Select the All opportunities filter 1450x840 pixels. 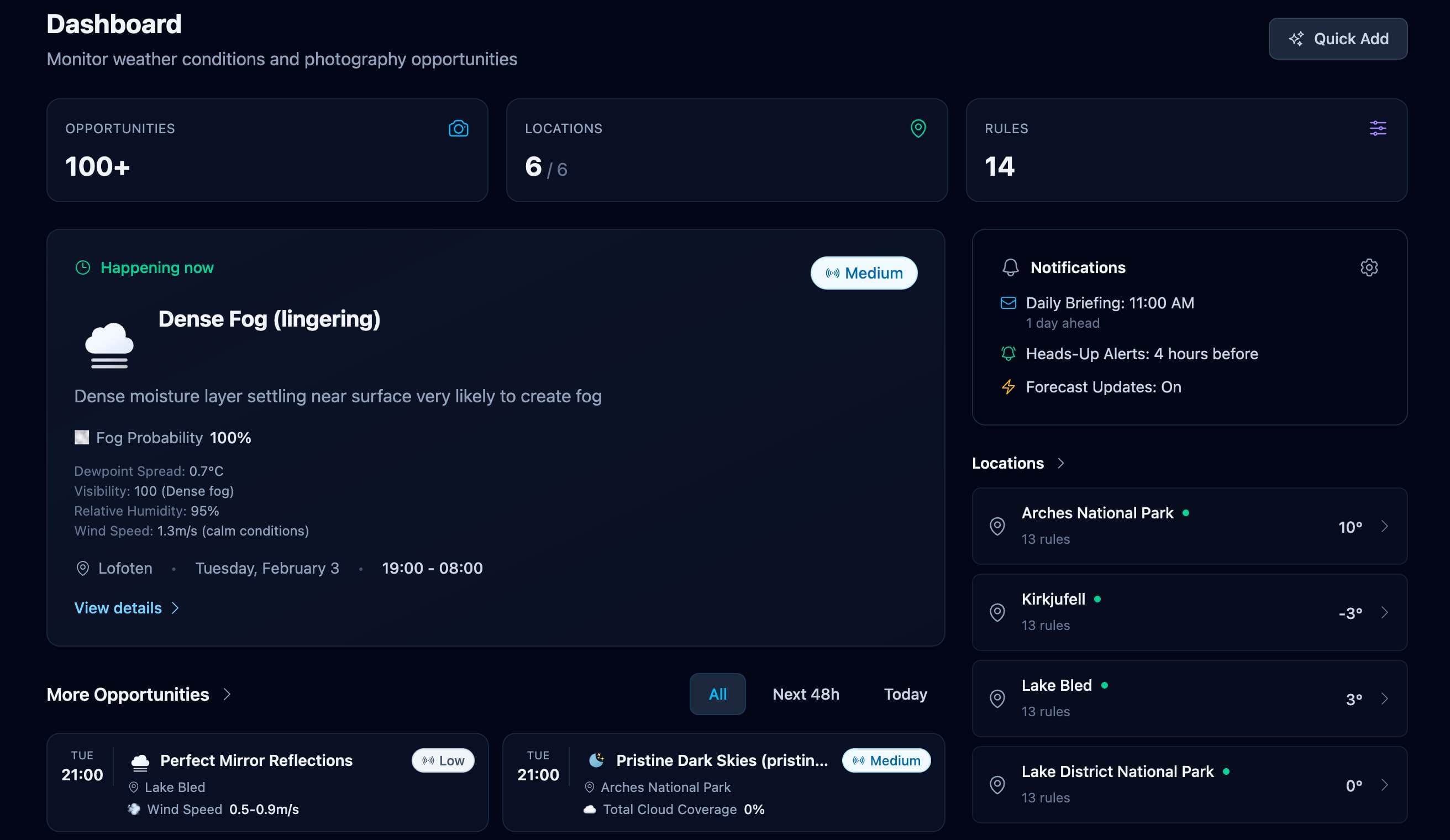click(717, 694)
